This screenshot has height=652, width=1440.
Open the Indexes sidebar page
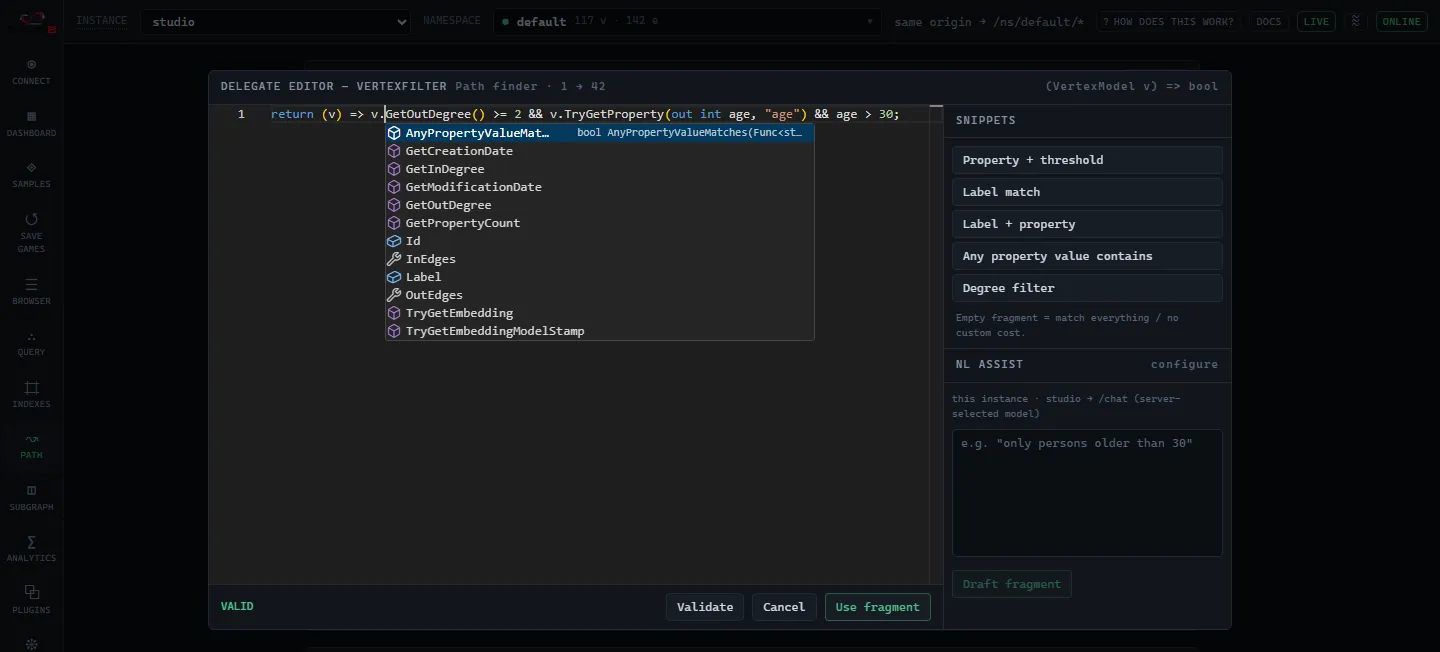[x=31, y=394]
